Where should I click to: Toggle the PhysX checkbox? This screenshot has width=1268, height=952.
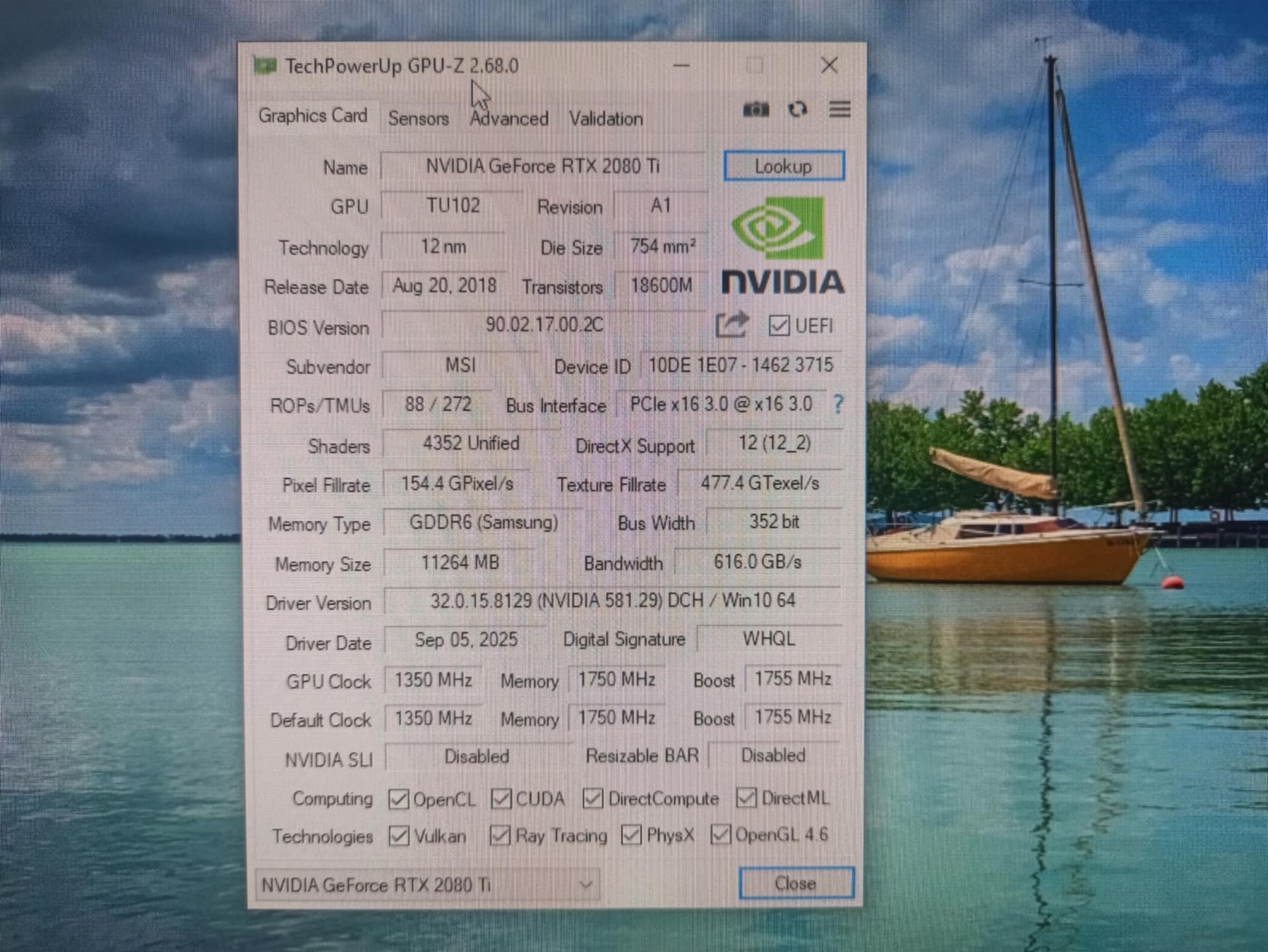coord(631,834)
